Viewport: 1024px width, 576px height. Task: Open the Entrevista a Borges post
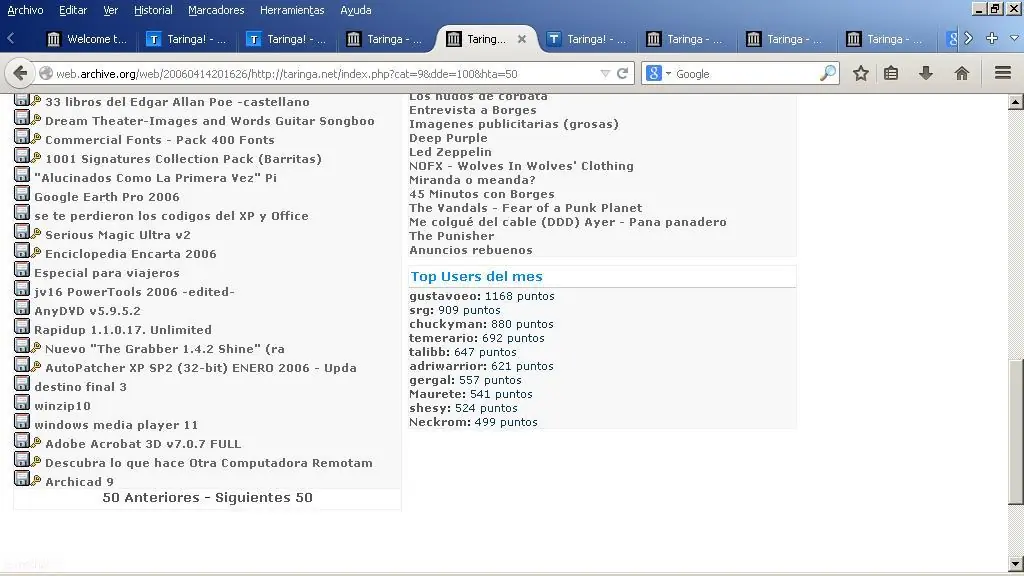[473, 110]
